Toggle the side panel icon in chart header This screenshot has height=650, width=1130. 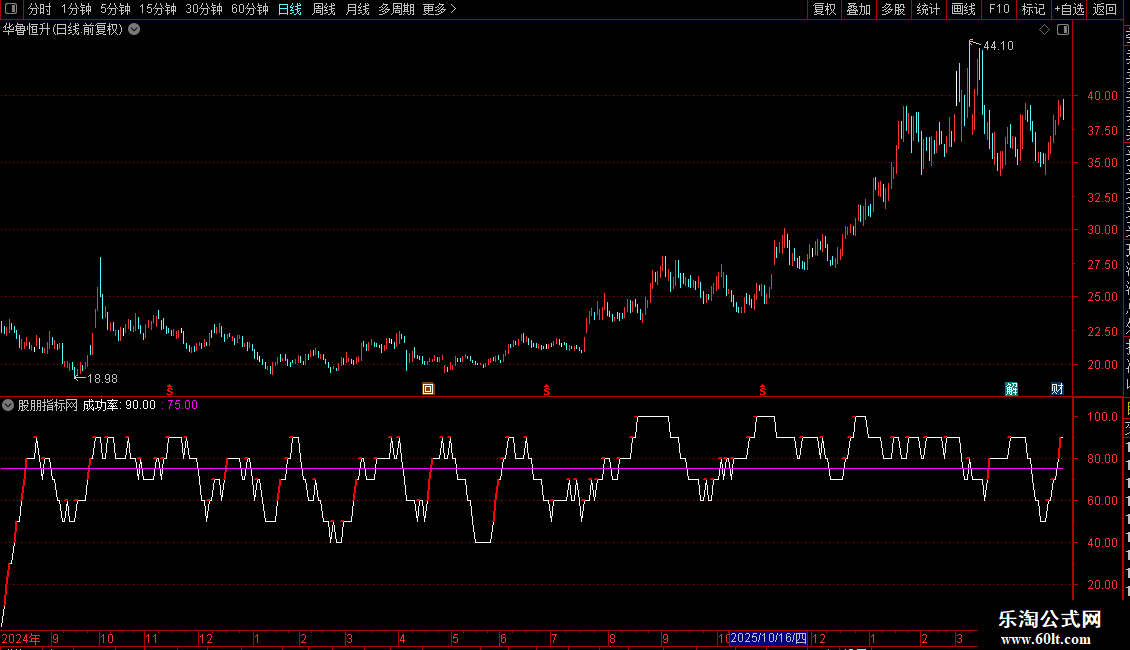[x=1063, y=30]
